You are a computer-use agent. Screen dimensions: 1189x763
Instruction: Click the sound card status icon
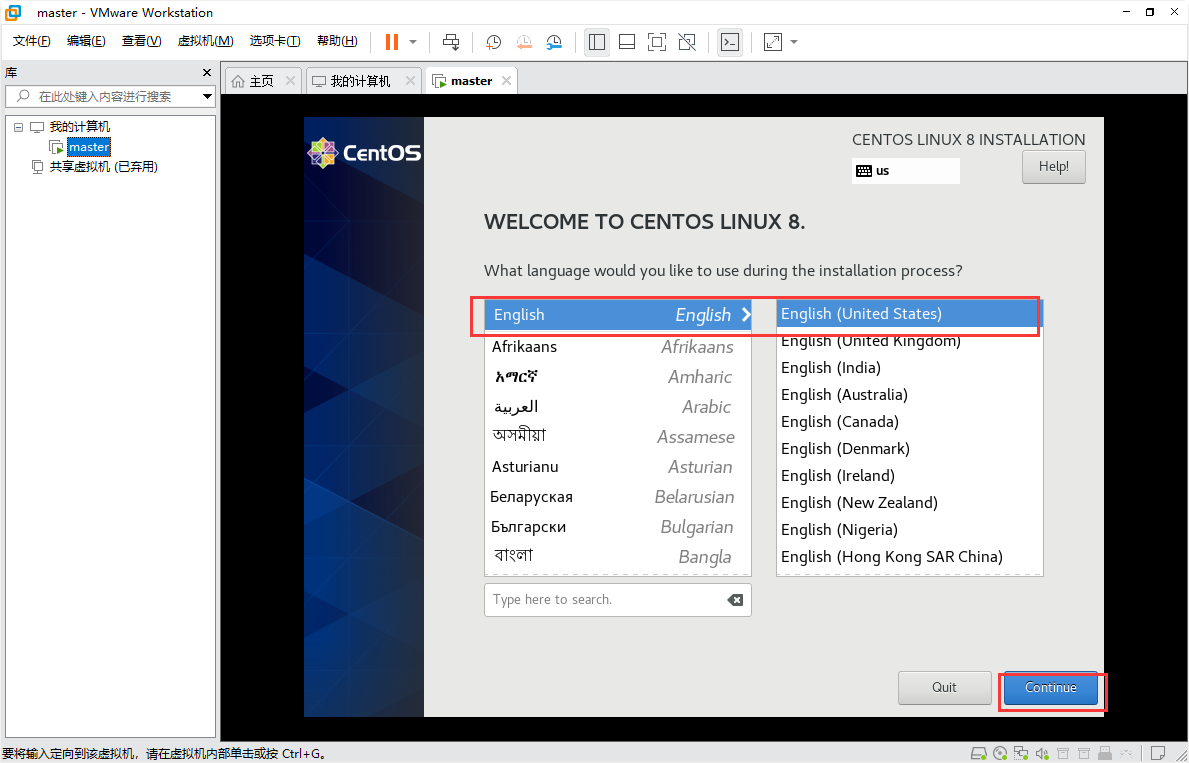1043,753
